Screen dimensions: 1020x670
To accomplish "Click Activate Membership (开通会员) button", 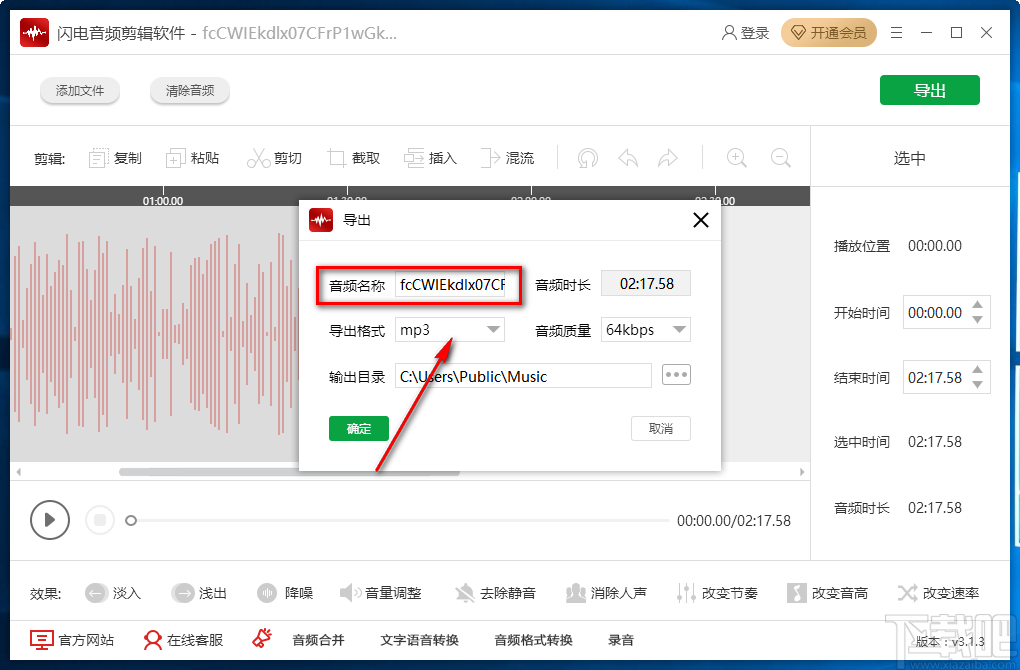I will (x=829, y=33).
